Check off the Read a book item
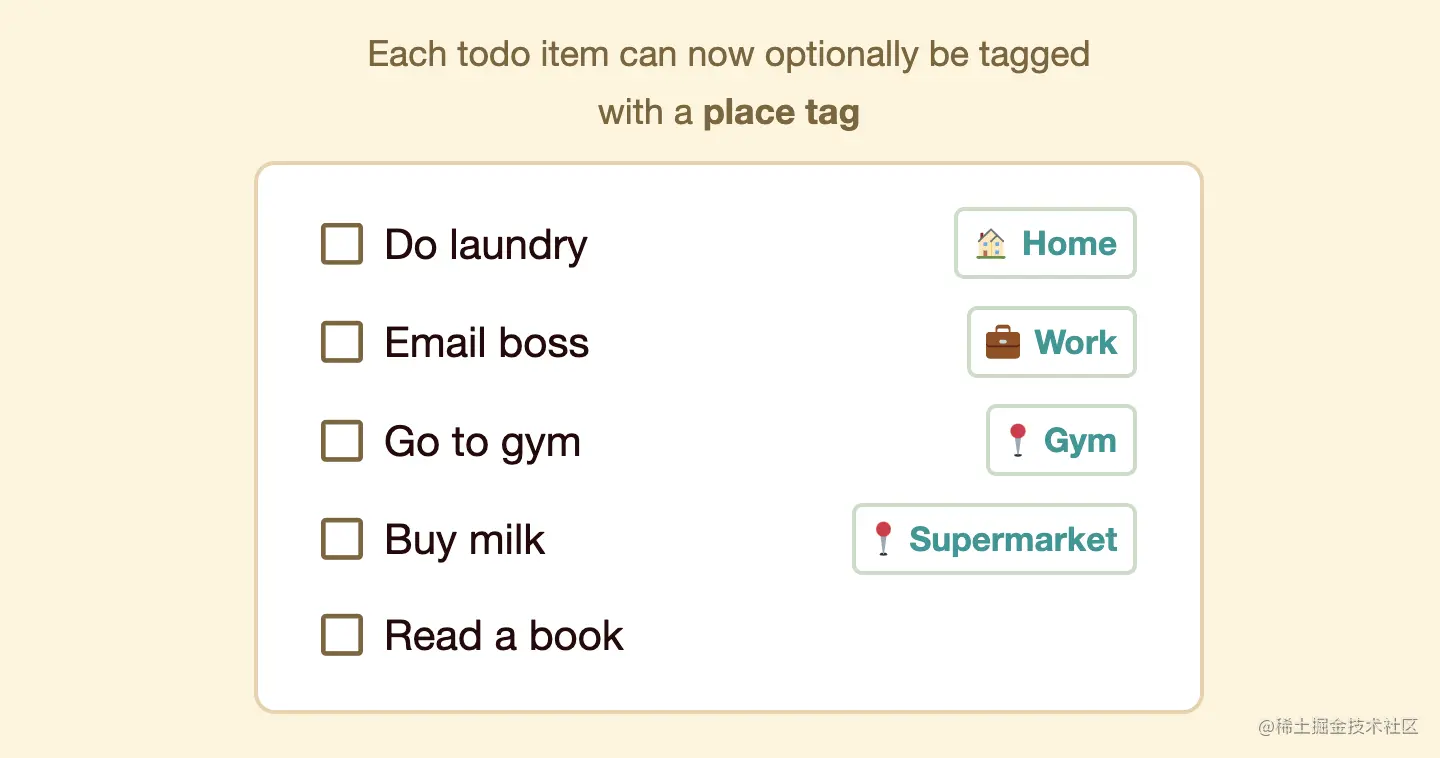Screen dimensions: 1440x758 tap(341, 635)
